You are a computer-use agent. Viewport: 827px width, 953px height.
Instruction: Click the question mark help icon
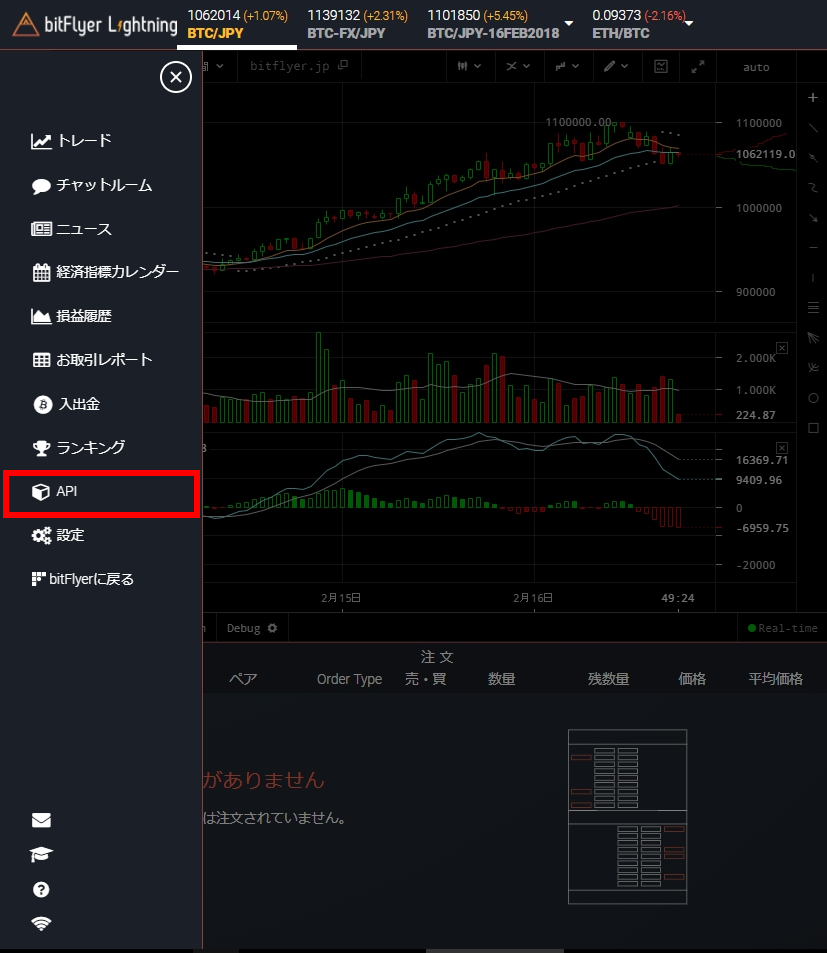(41, 890)
